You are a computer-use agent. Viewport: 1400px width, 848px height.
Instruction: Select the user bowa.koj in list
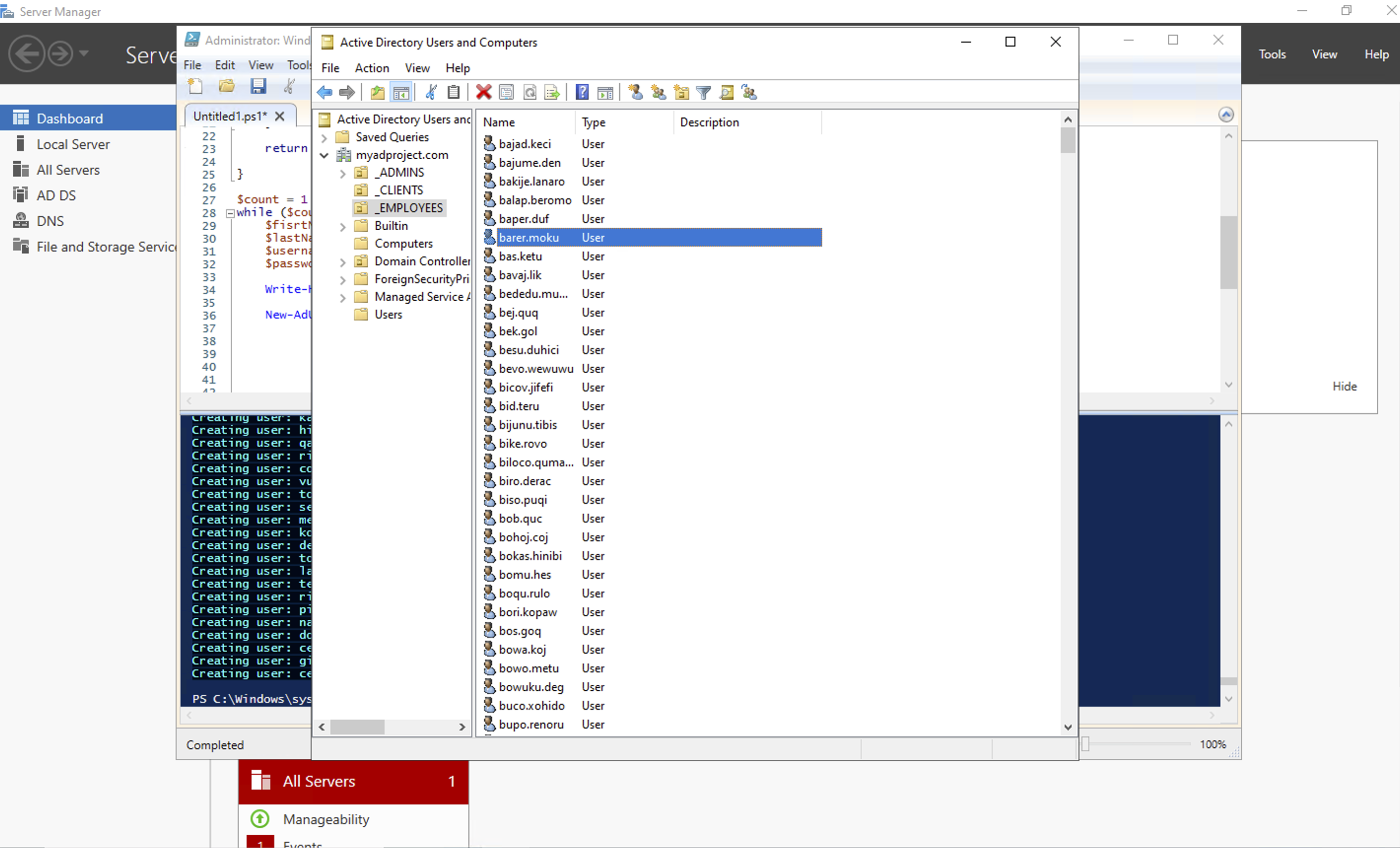pos(522,650)
